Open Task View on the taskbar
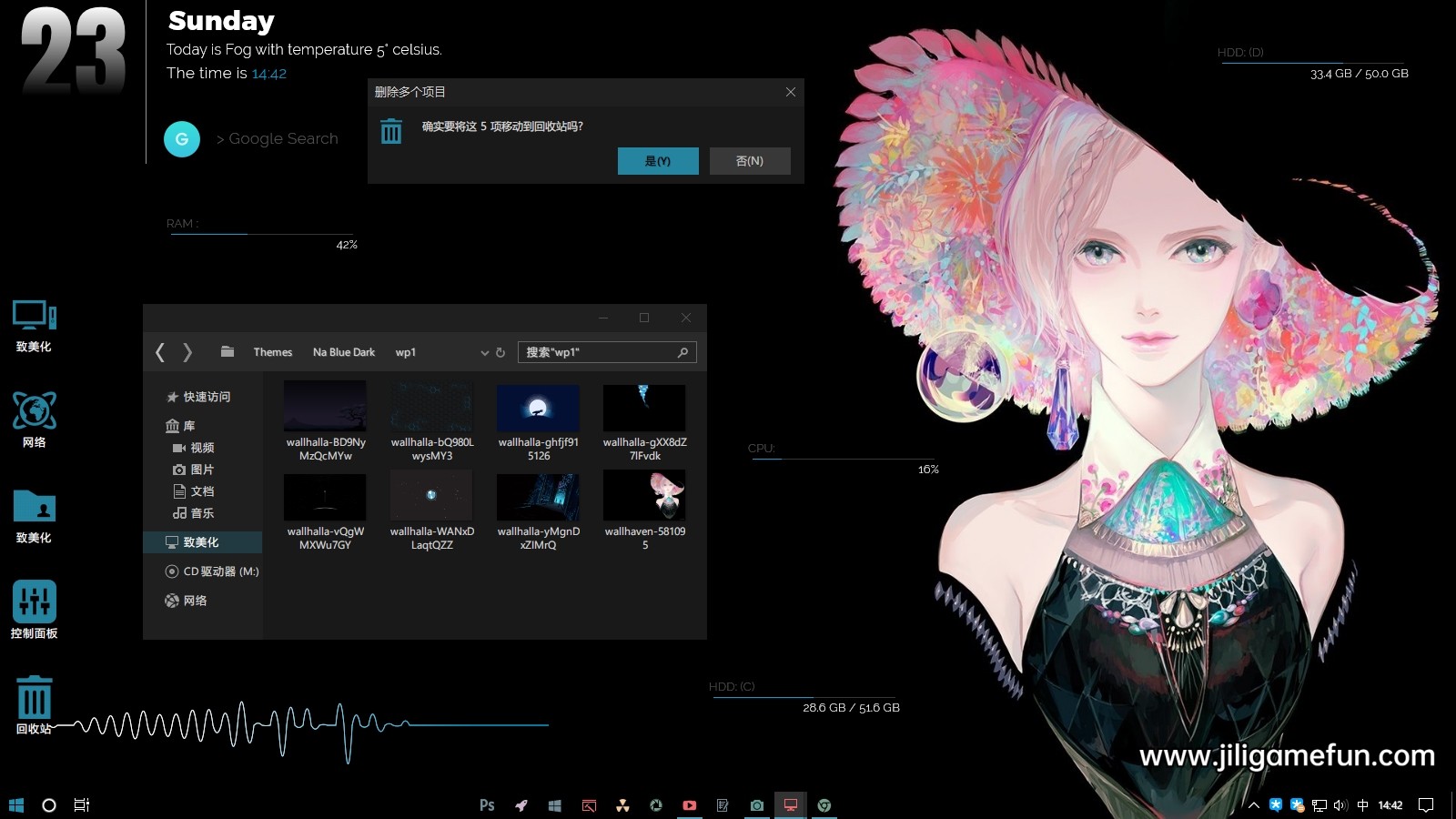Image resolution: width=1456 pixels, height=819 pixels. [x=81, y=805]
